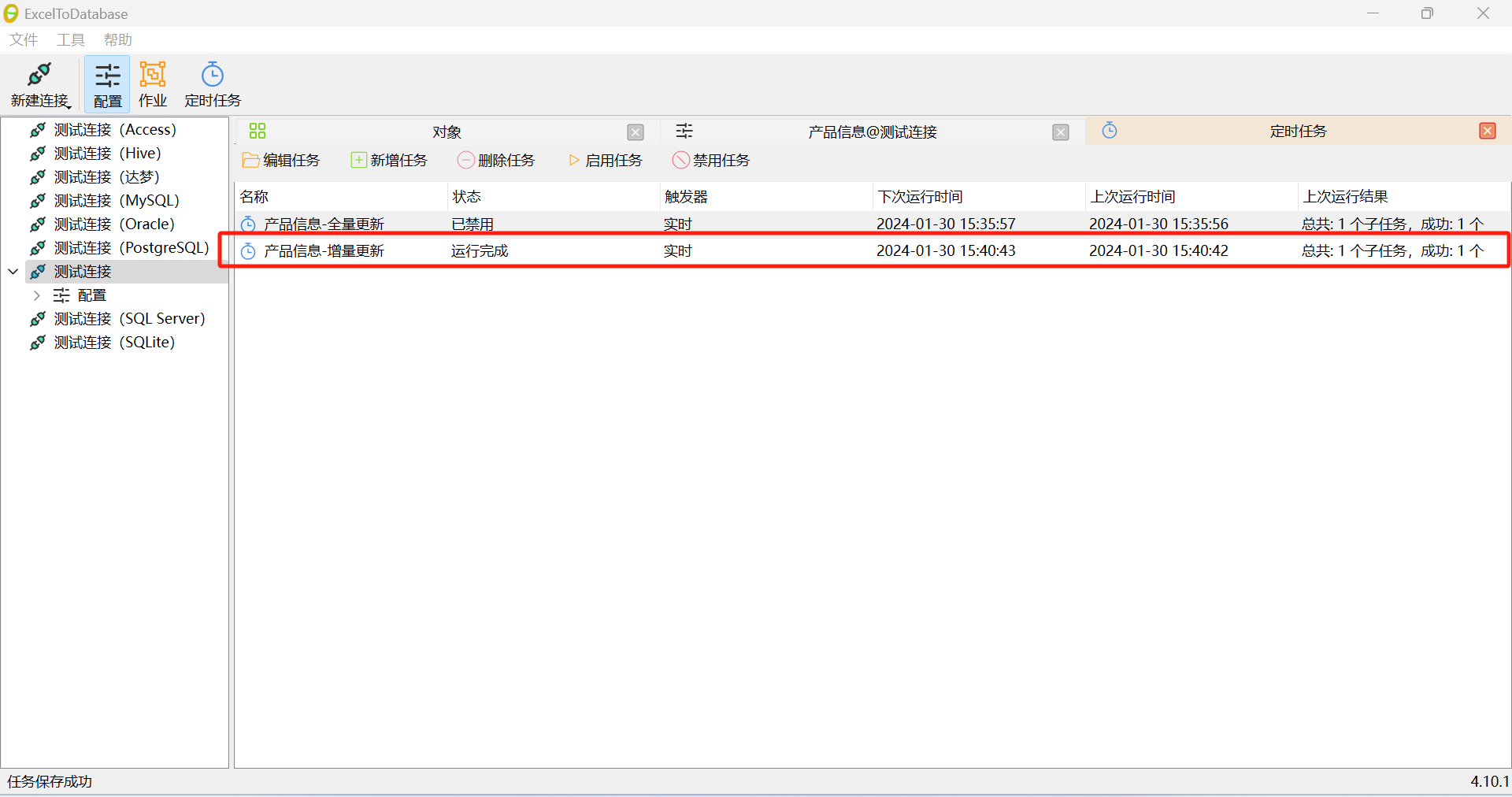Close the 定时任务 tab
Screen dimensions: 1512x797
click(1488, 131)
